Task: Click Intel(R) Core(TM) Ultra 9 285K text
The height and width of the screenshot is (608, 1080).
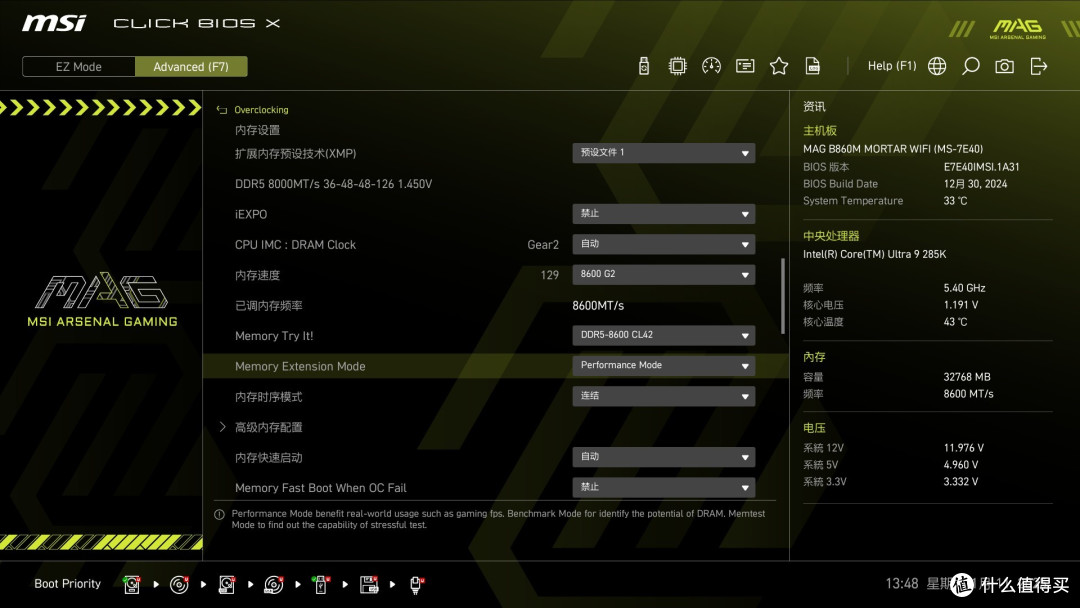Action: (x=874, y=254)
